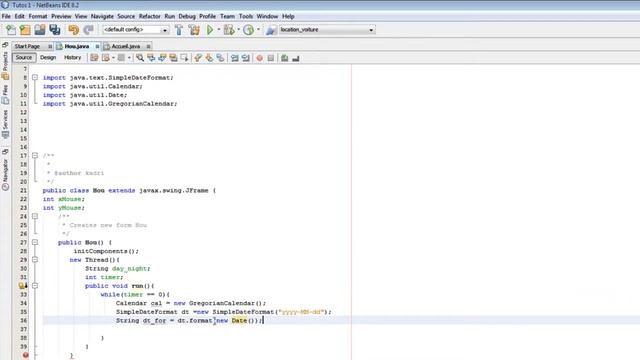Open the Profile Project arrow dropdown
This screenshot has height=360, width=640.
[x=258, y=30]
